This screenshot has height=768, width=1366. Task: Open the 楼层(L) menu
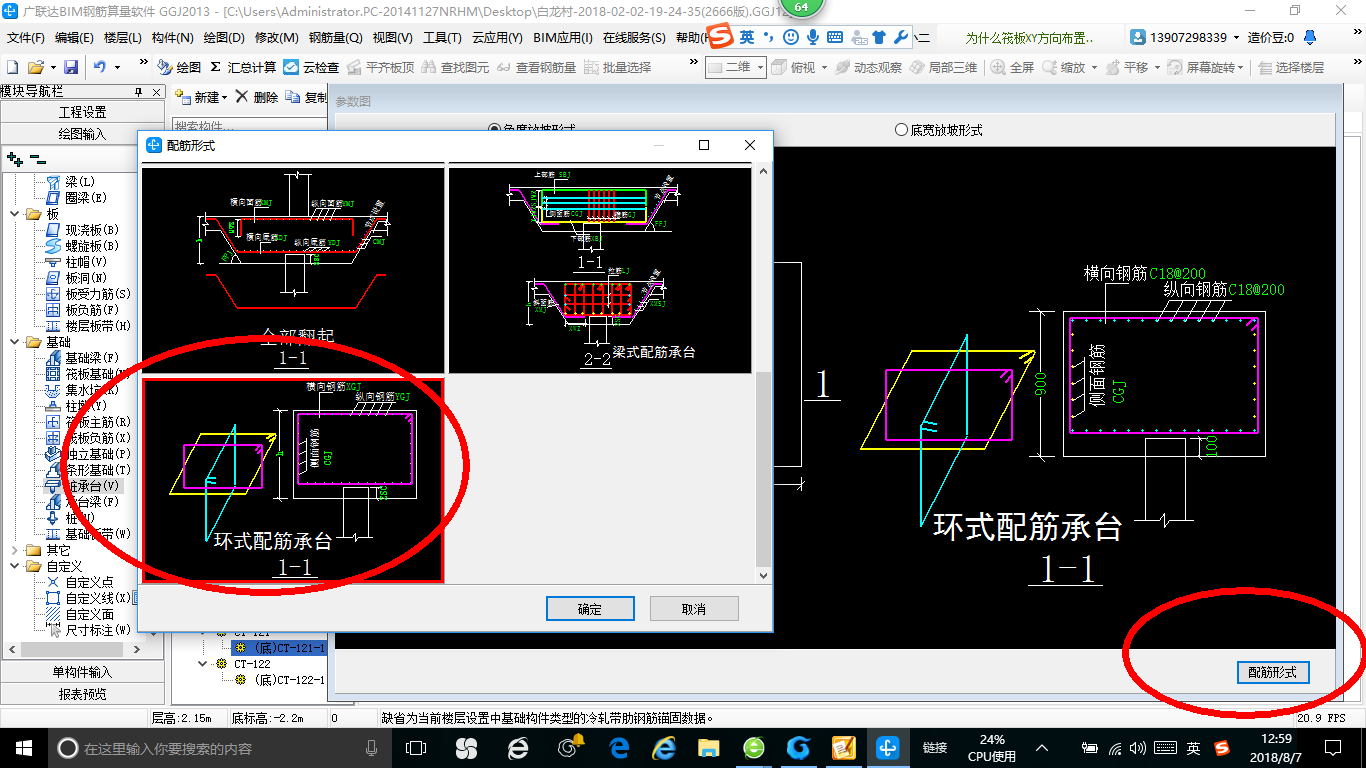tap(123, 38)
